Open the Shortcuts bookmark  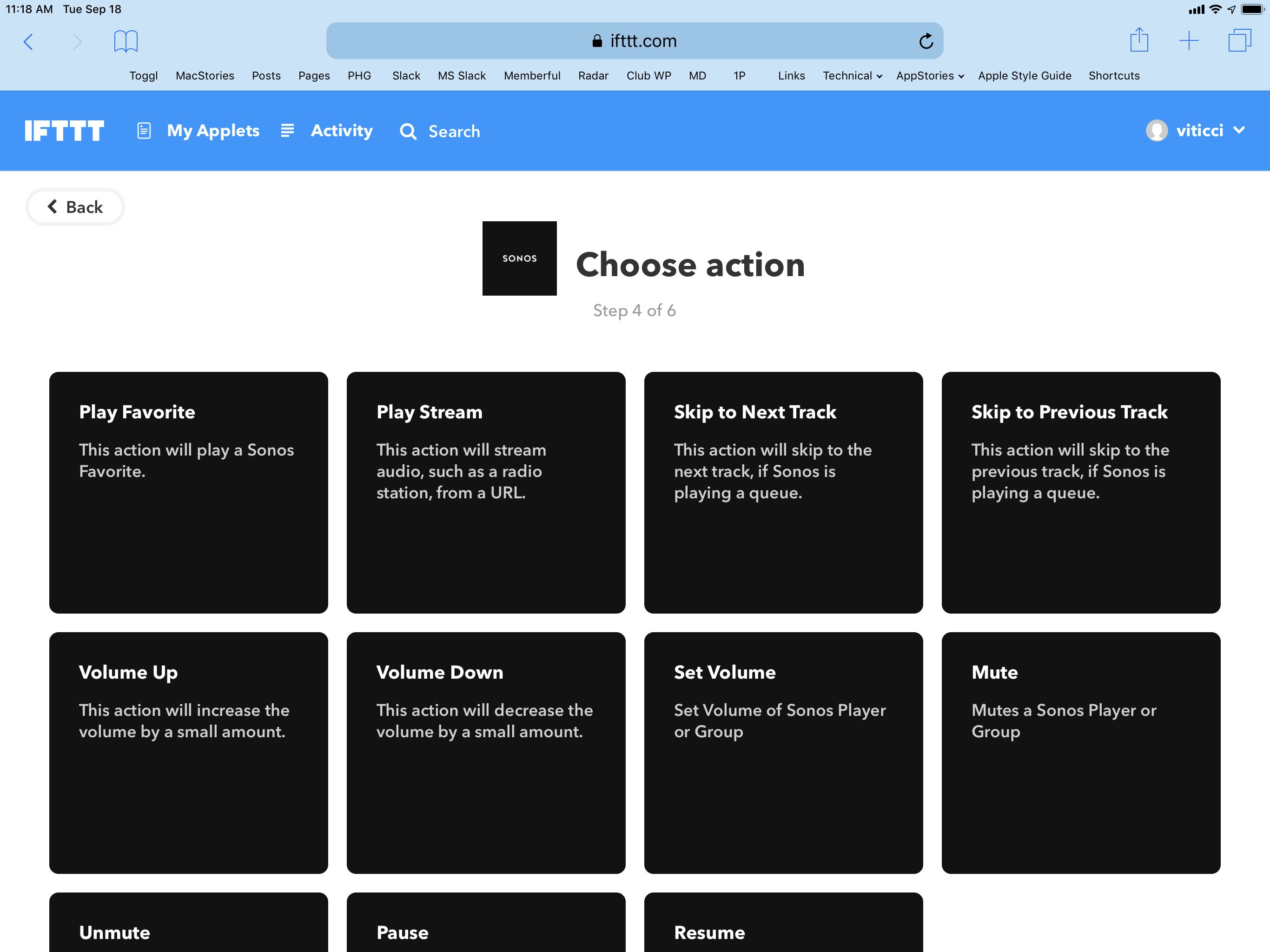[1114, 76]
